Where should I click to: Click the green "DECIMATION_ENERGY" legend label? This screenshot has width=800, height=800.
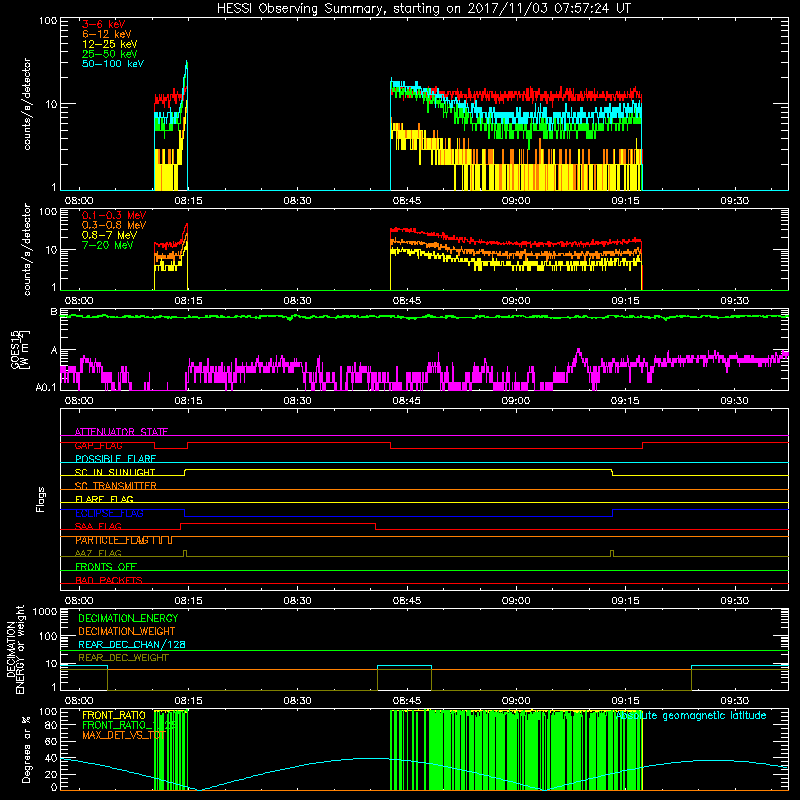click(x=128, y=618)
